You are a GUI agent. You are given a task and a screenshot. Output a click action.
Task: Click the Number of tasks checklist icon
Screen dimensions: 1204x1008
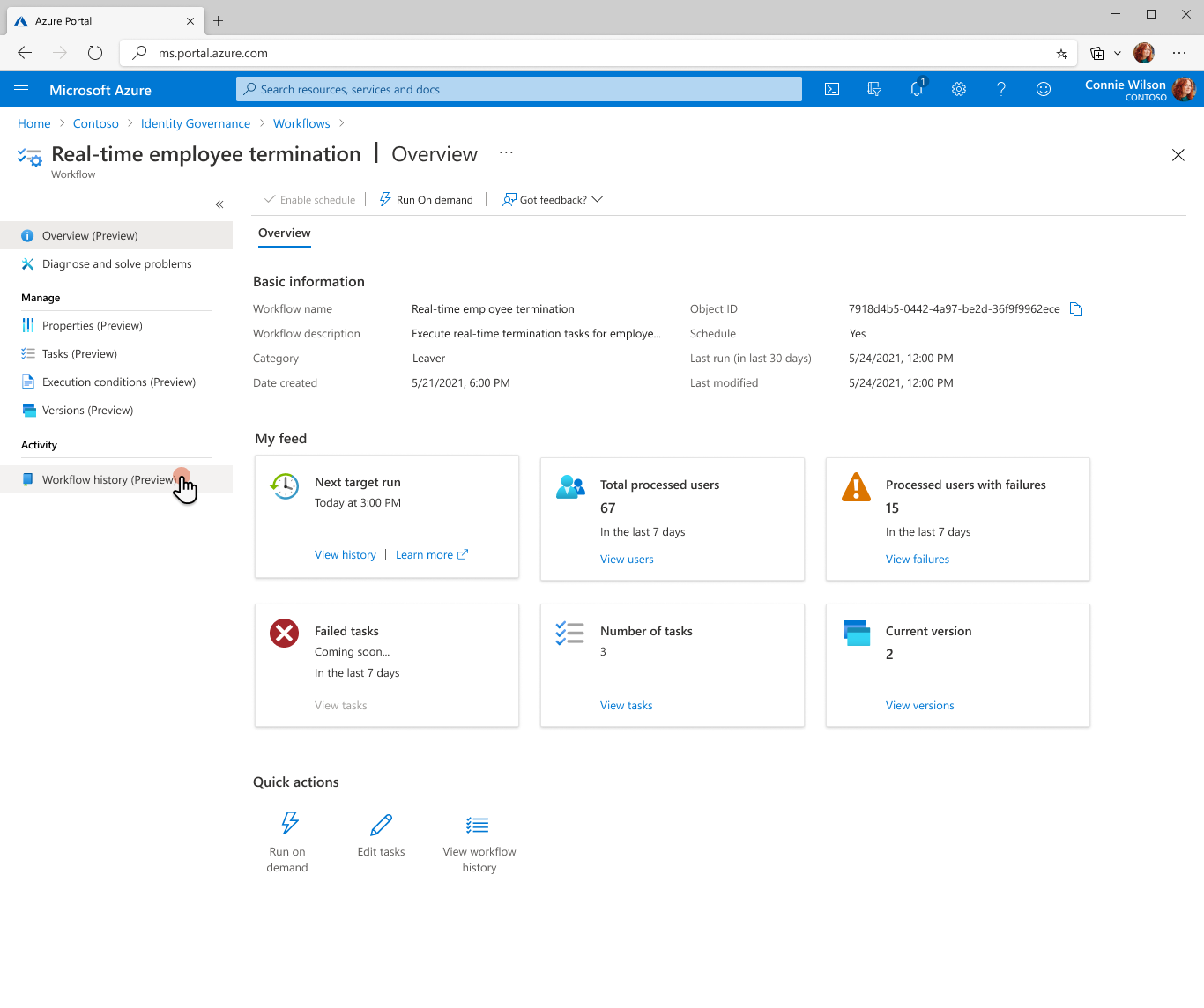pos(570,633)
